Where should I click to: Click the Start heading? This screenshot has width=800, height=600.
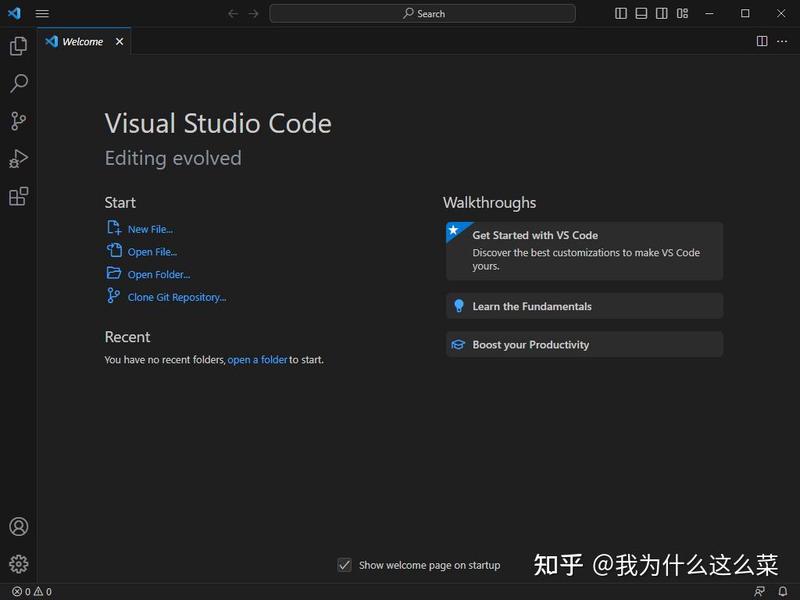pyautogui.click(x=120, y=203)
